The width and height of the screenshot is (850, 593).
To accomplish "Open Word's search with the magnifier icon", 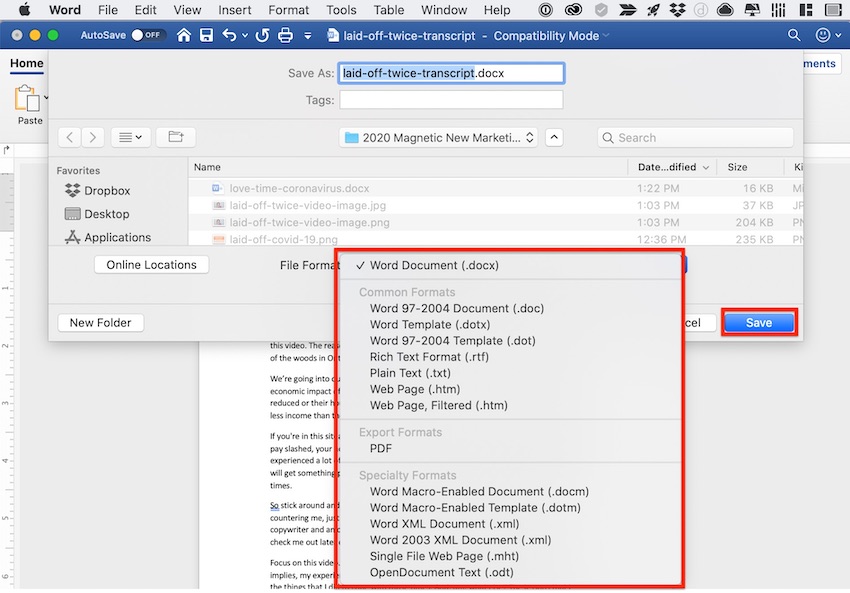I will (793, 35).
